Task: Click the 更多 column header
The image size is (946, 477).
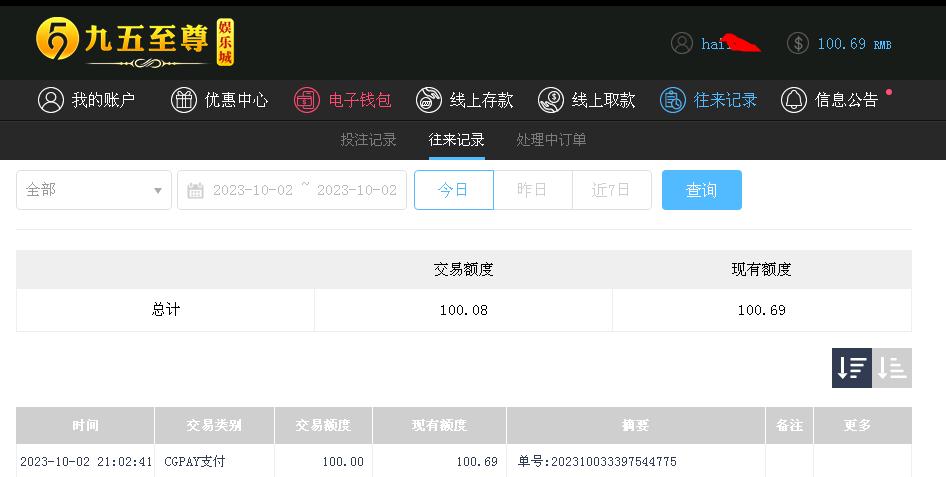Action: 863,425
